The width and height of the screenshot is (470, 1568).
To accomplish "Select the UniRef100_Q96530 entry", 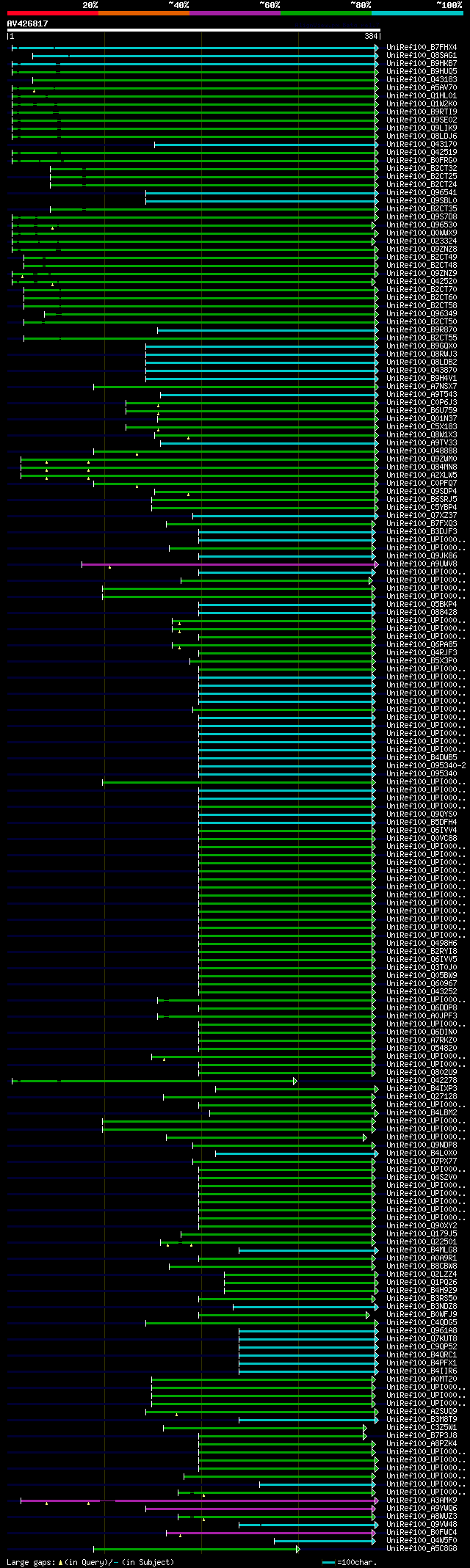I will [x=422, y=225].
